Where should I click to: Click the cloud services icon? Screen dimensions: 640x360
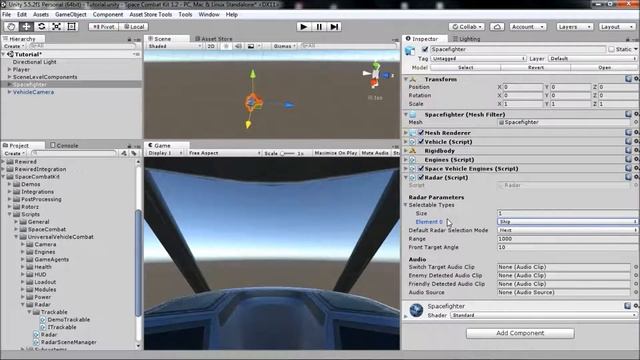497,27
